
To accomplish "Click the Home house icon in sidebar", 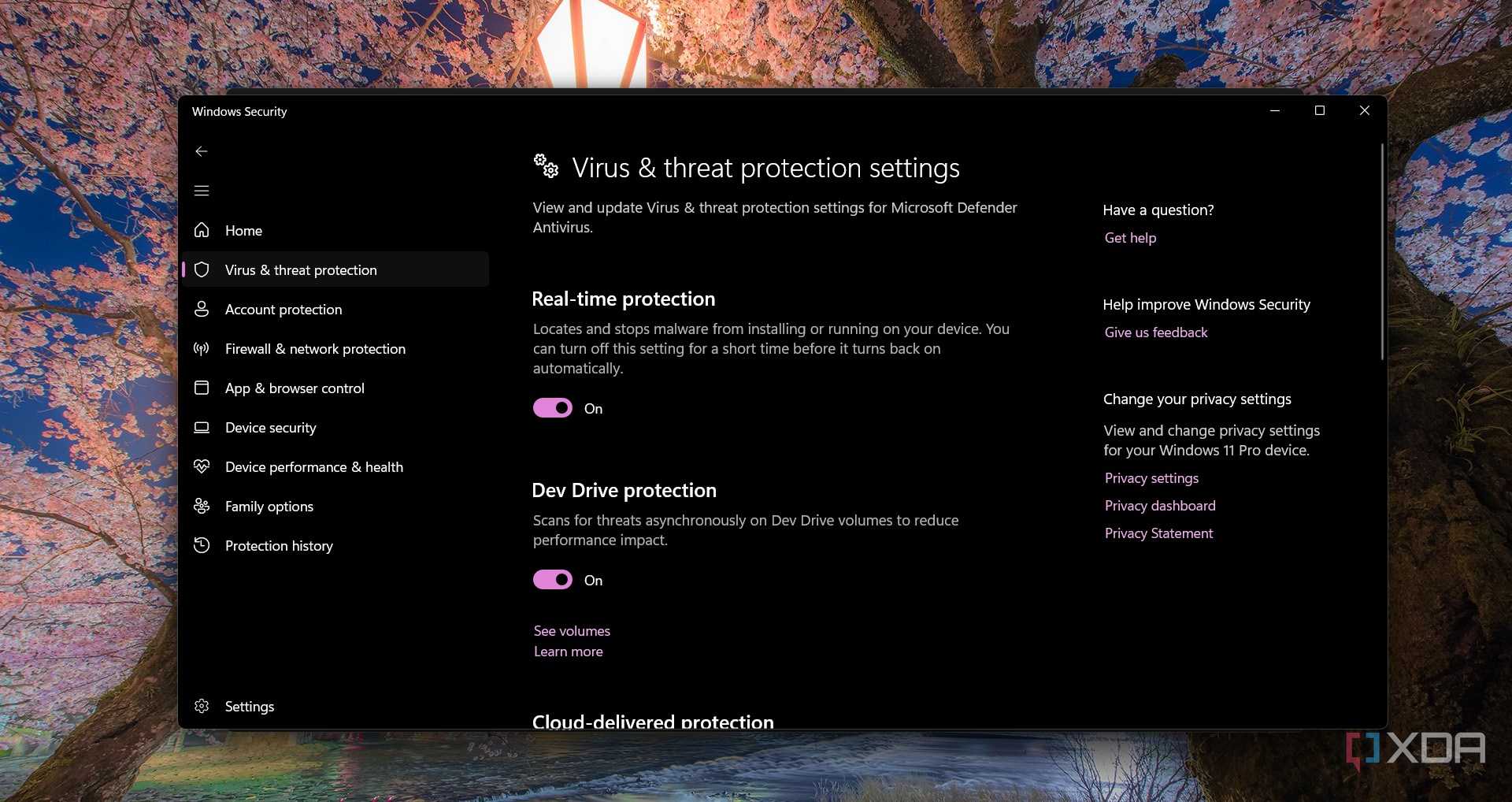I will click(202, 230).
